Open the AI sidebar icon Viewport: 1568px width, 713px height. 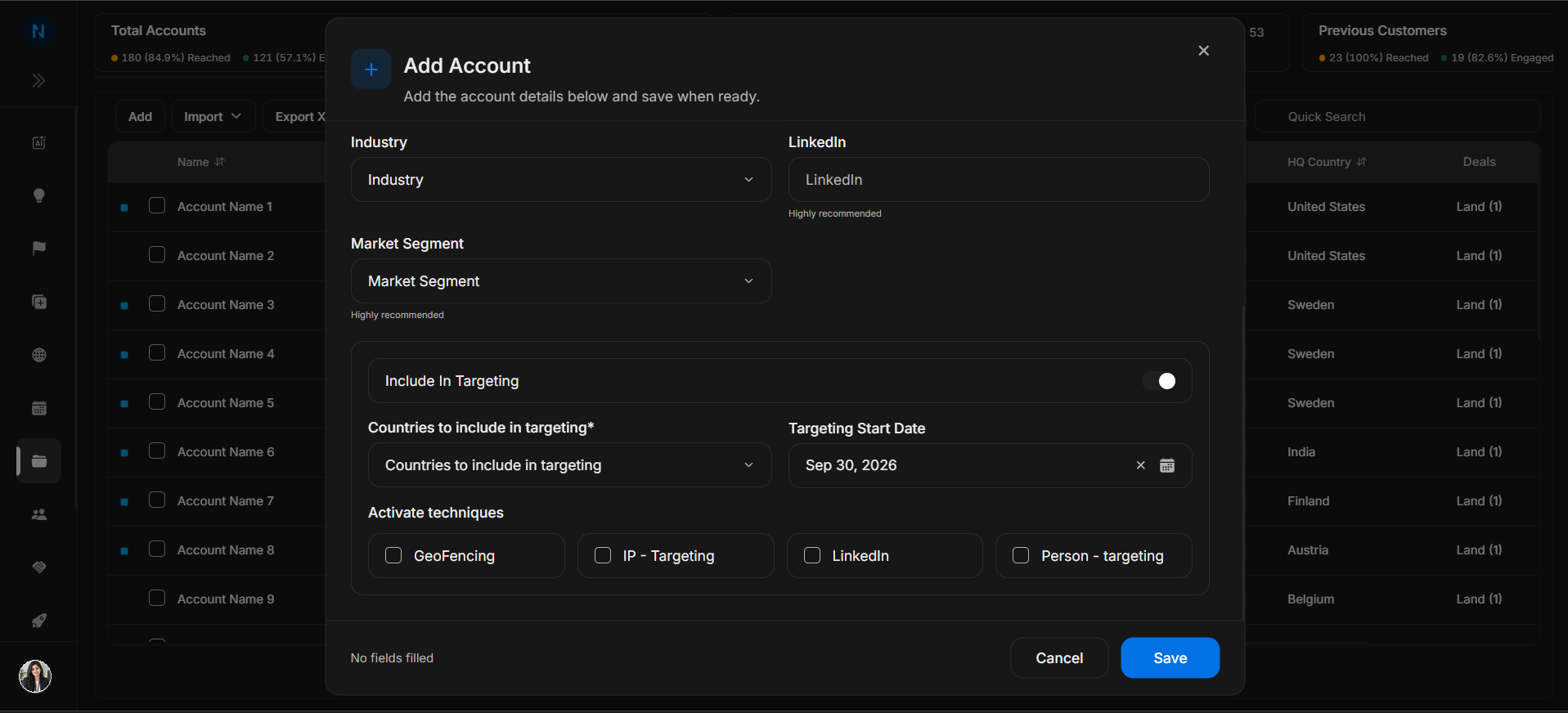coord(38,142)
